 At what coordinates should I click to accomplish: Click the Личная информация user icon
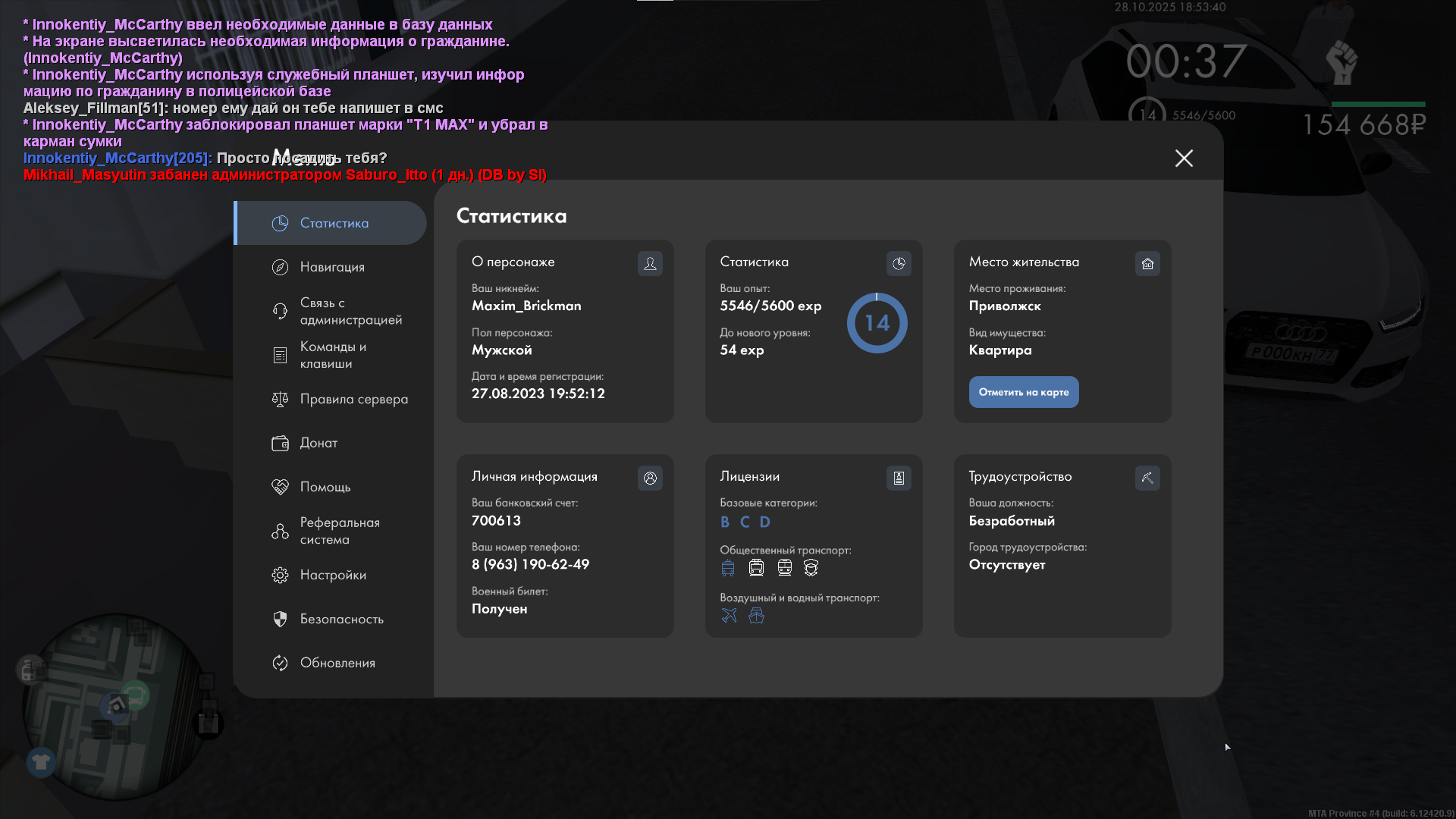click(650, 478)
